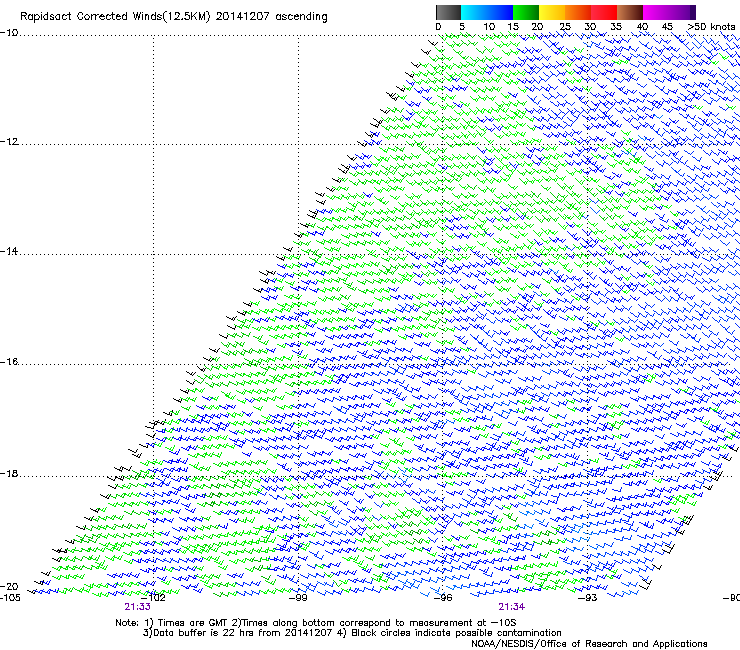This screenshot has height=650, width=740.
Task: Click the -96 longitude axis label
Action: (443, 598)
